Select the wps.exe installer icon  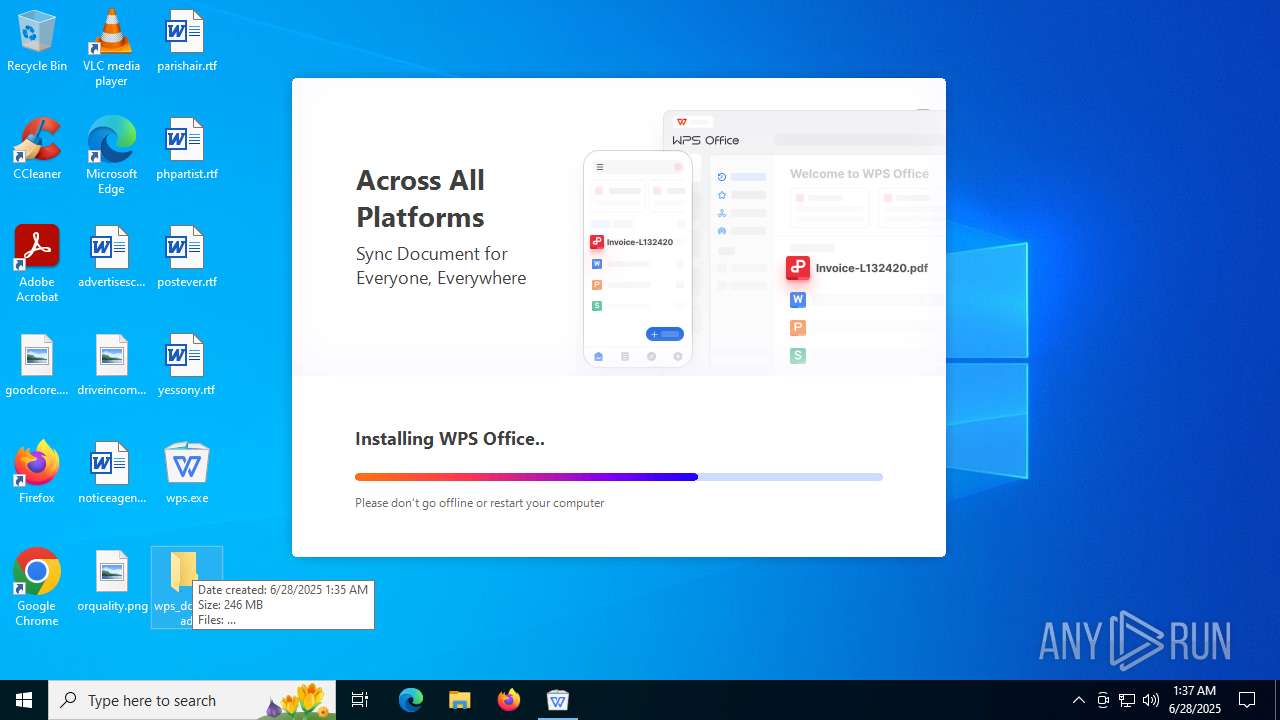[x=186, y=473]
